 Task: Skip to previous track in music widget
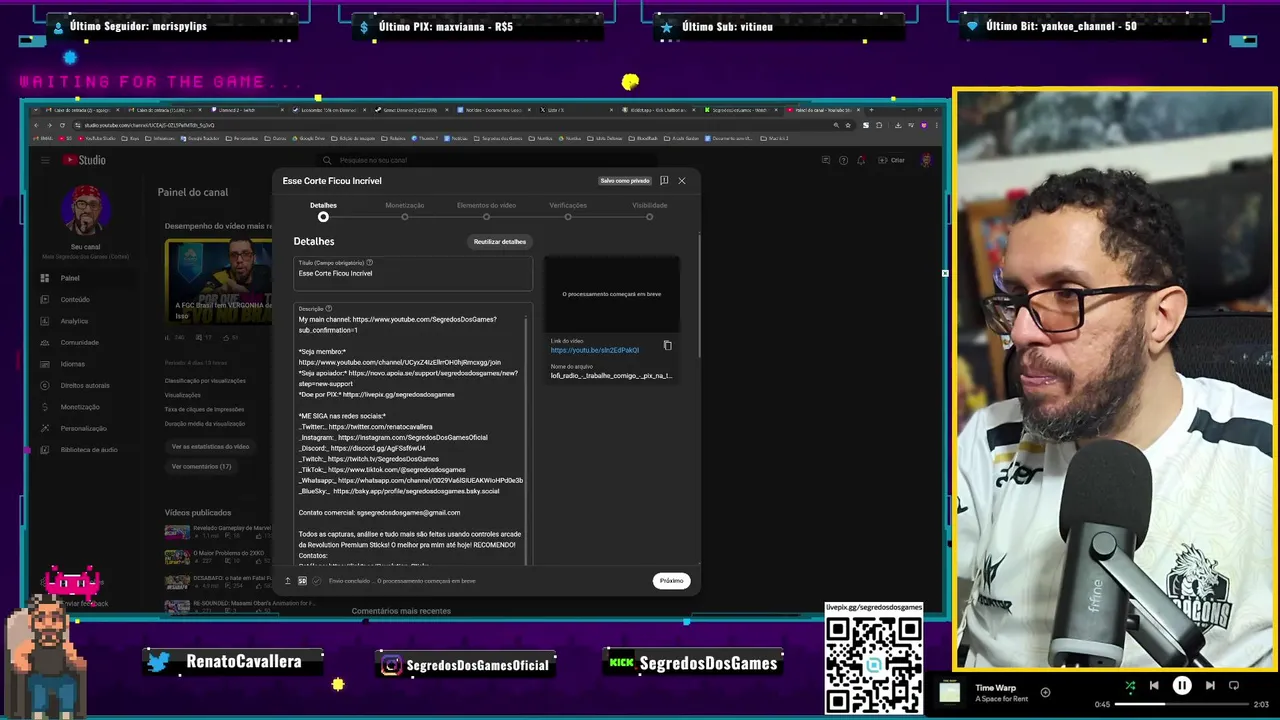pos(1154,686)
